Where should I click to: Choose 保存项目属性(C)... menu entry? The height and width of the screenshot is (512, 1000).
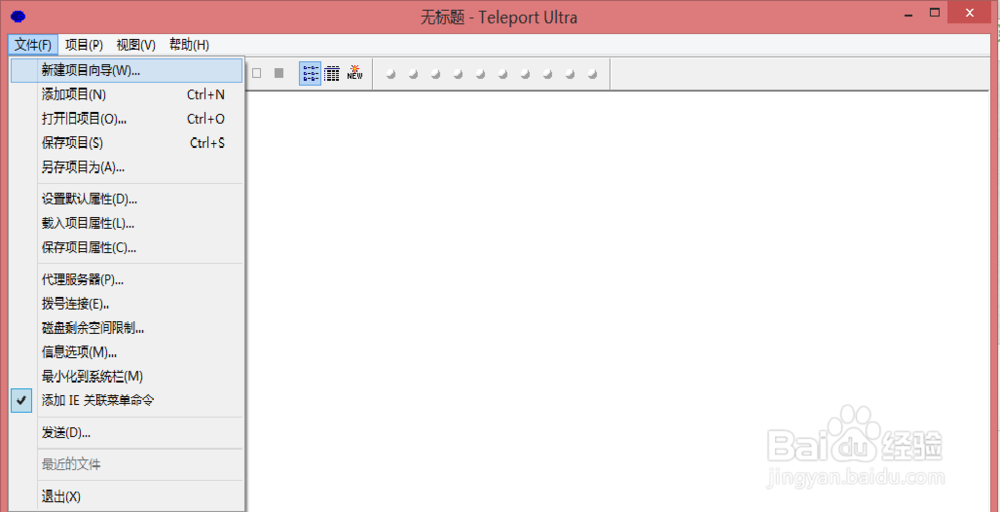[127, 247]
